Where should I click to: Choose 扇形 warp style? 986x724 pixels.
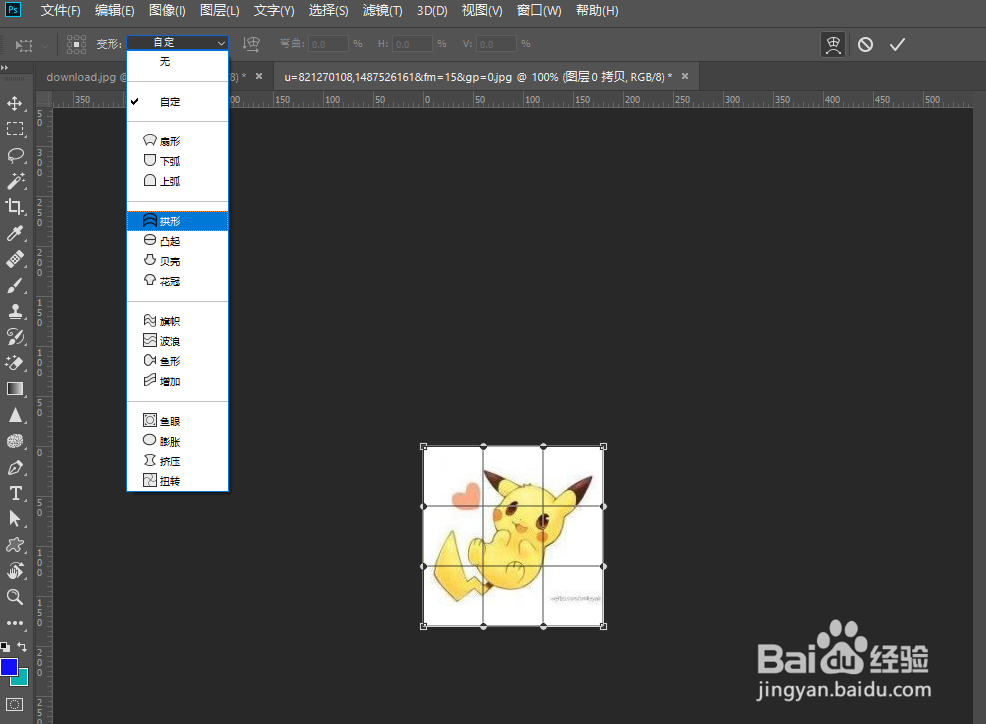click(177, 141)
